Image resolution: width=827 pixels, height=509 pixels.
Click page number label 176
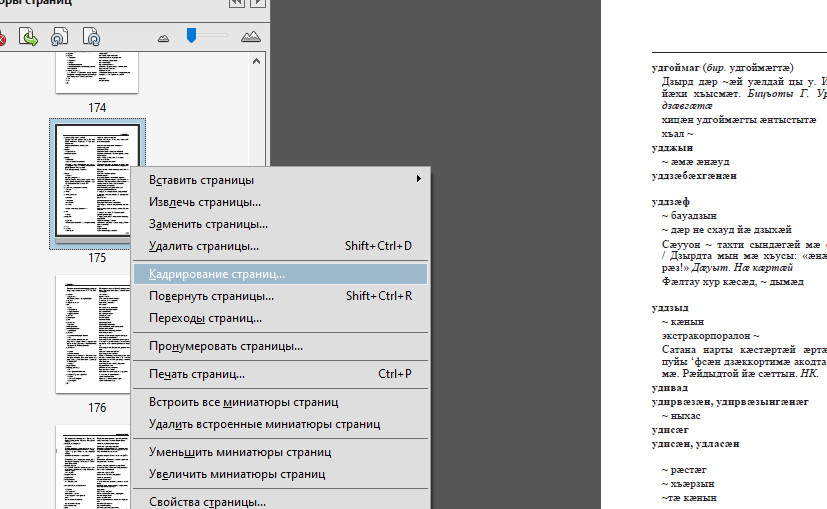[x=97, y=408]
